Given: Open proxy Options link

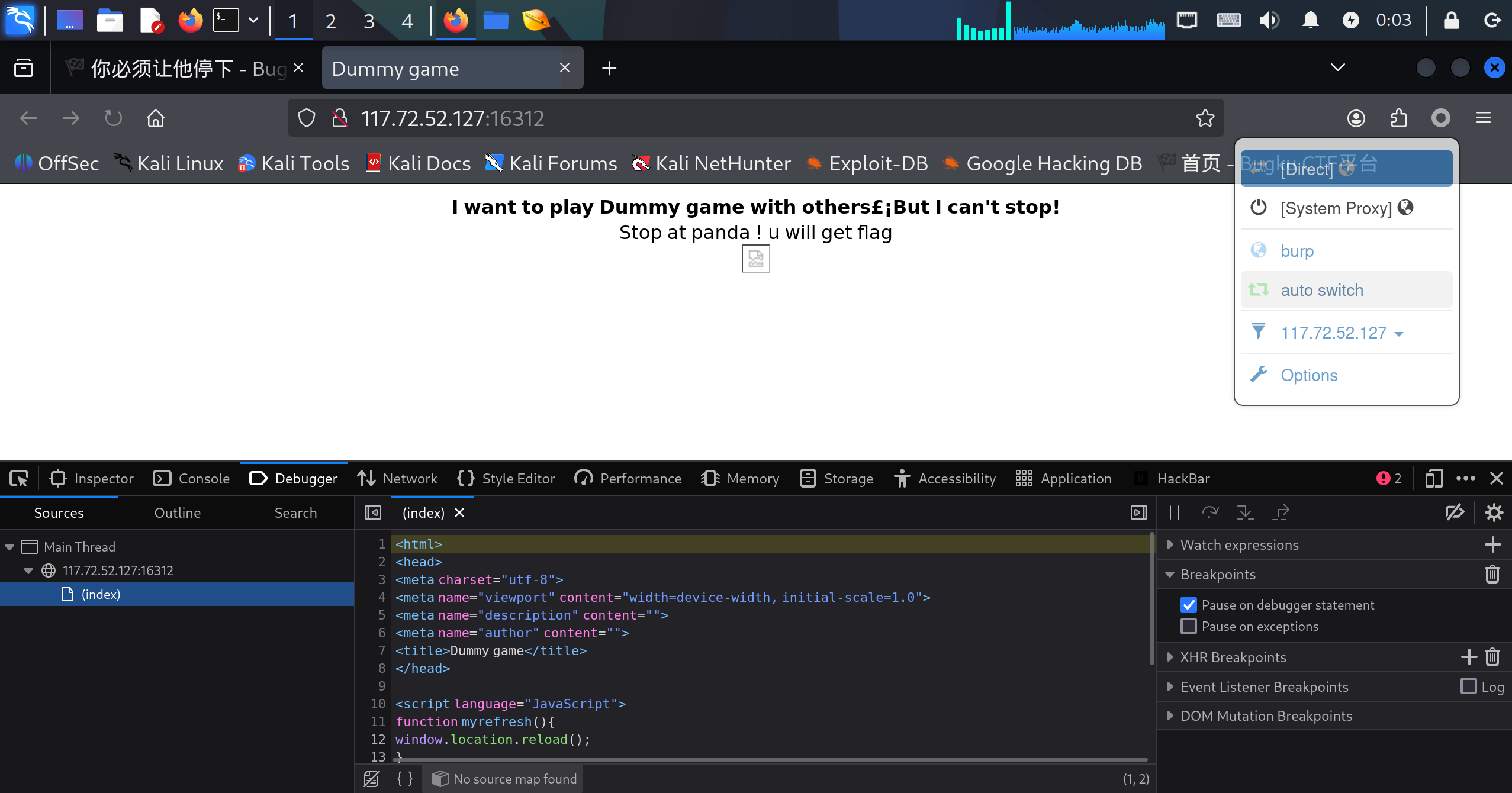Looking at the screenshot, I should [1309, 375].
